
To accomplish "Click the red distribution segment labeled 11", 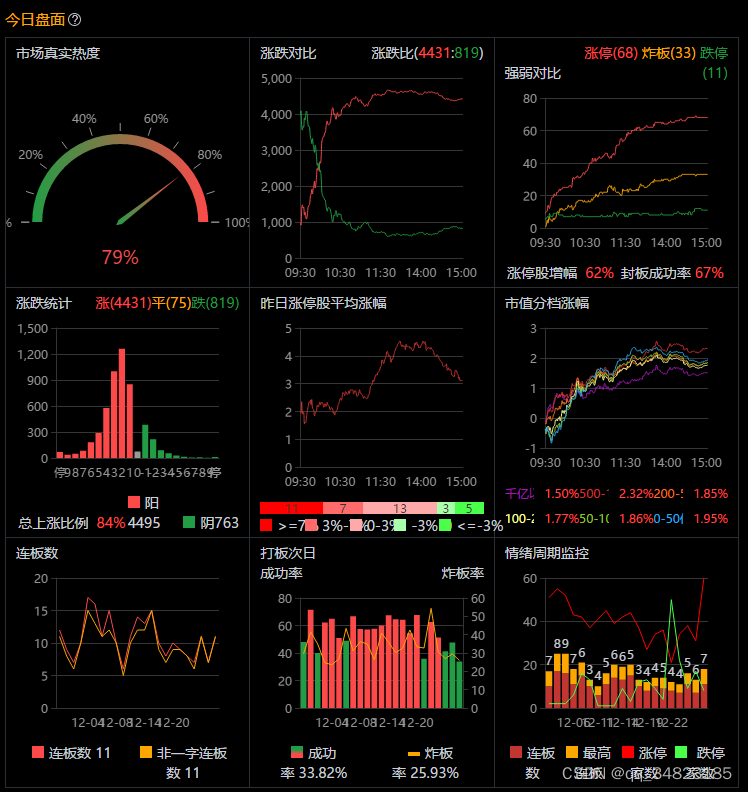I will click(x=291, y=508).
